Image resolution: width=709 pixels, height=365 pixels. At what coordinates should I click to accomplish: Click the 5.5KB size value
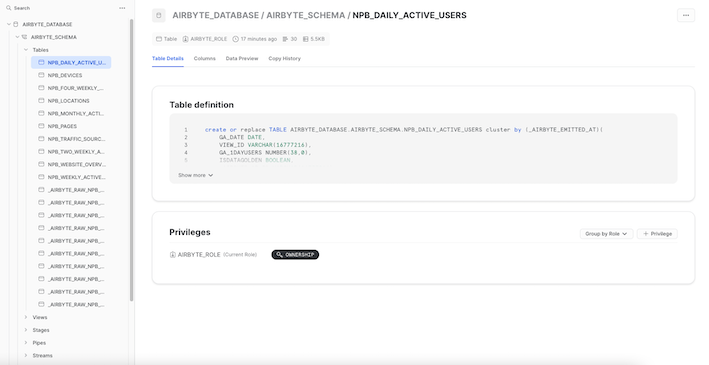pos(317,39)
